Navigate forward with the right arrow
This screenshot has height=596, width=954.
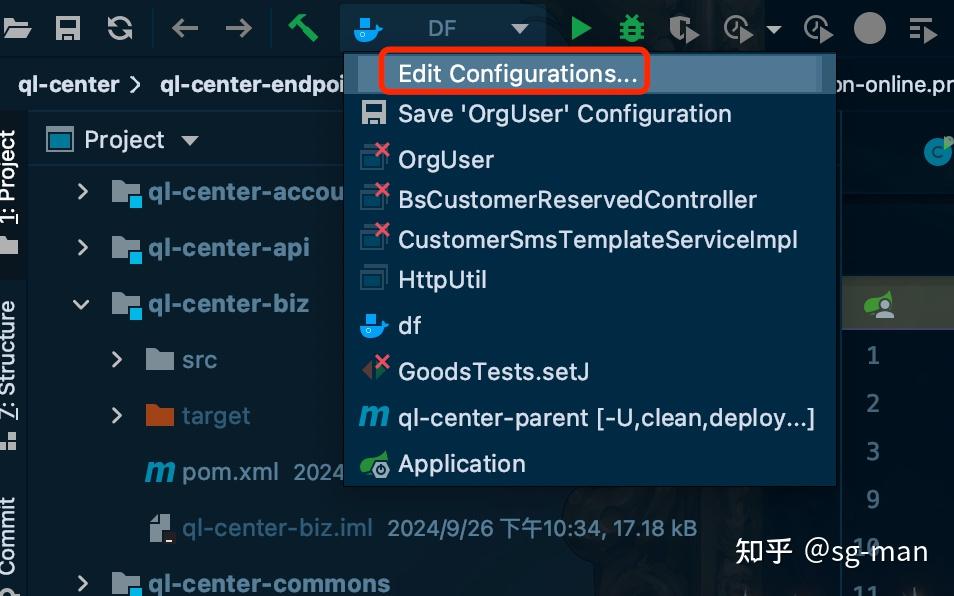238,28
